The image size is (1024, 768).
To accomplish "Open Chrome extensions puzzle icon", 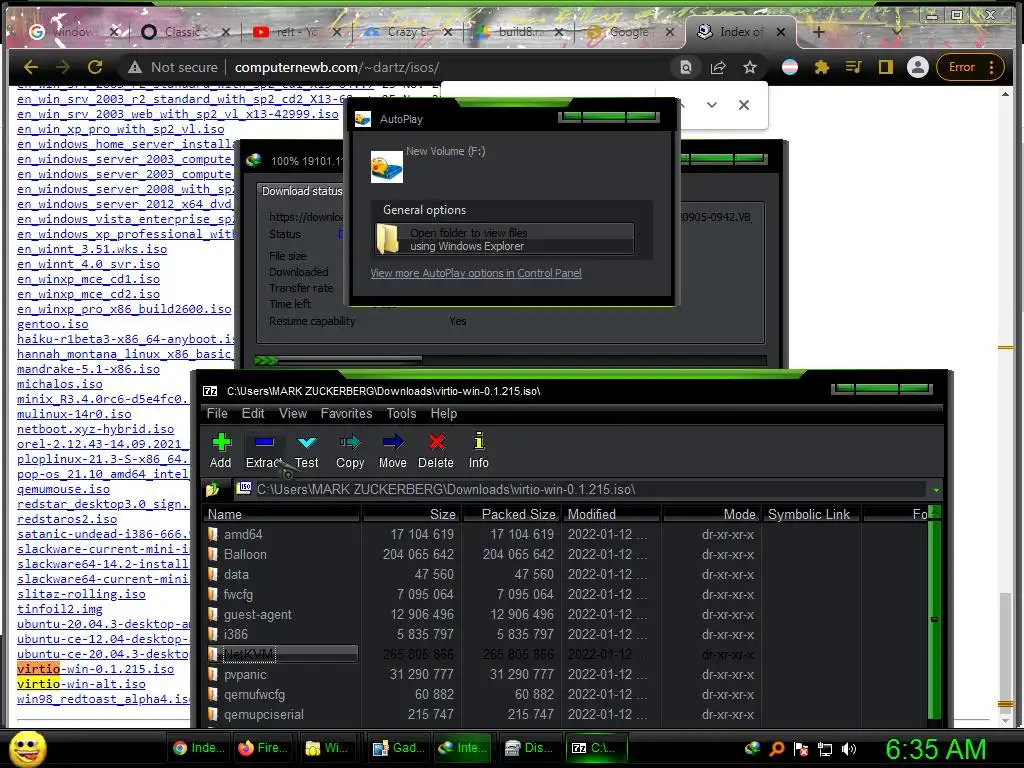I will click(822, 67).
